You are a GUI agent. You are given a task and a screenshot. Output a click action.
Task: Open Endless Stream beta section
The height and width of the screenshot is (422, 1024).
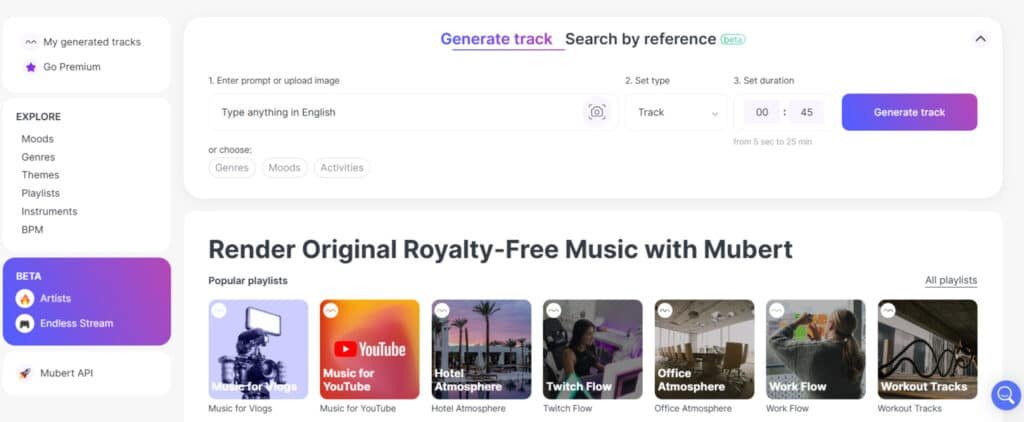[76, 323]
